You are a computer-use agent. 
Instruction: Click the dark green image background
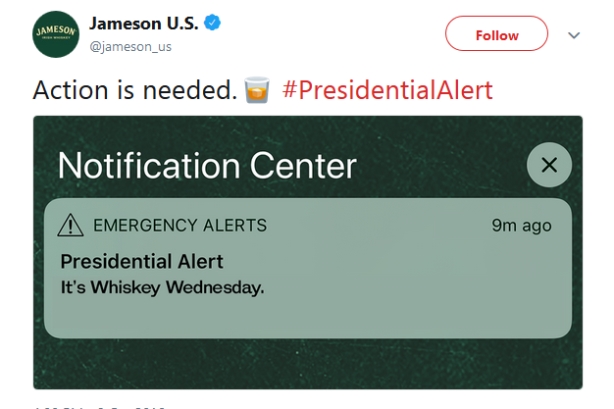pyautogui.click(x=308, y=364)
